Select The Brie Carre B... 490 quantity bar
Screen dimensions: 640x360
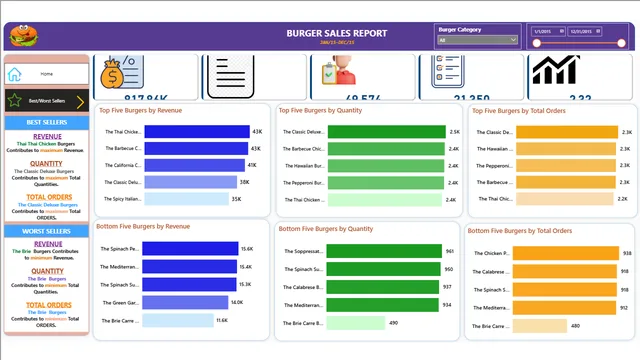[x=356, y=323]
